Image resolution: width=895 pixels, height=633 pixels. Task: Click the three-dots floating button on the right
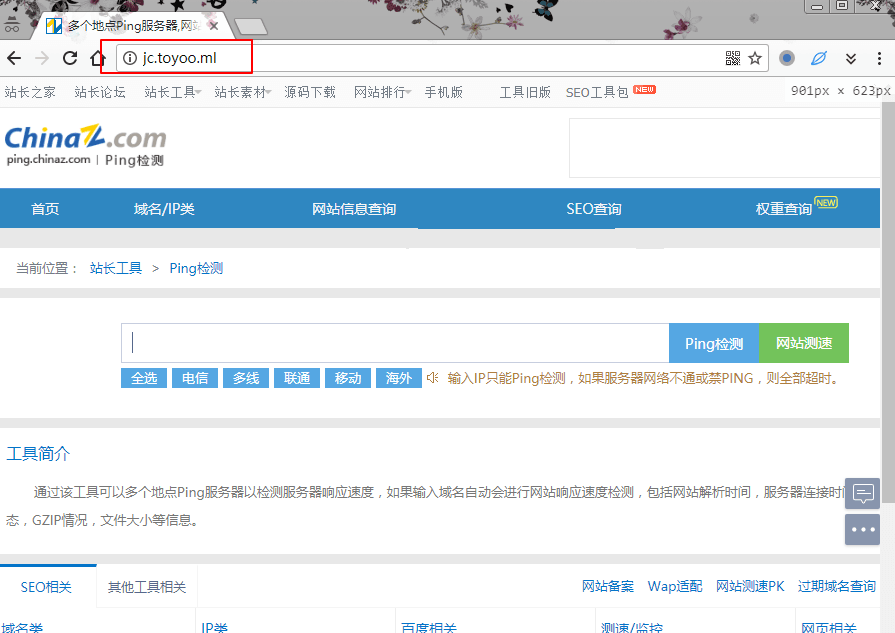pyautogui.click(x=862, y=529)
